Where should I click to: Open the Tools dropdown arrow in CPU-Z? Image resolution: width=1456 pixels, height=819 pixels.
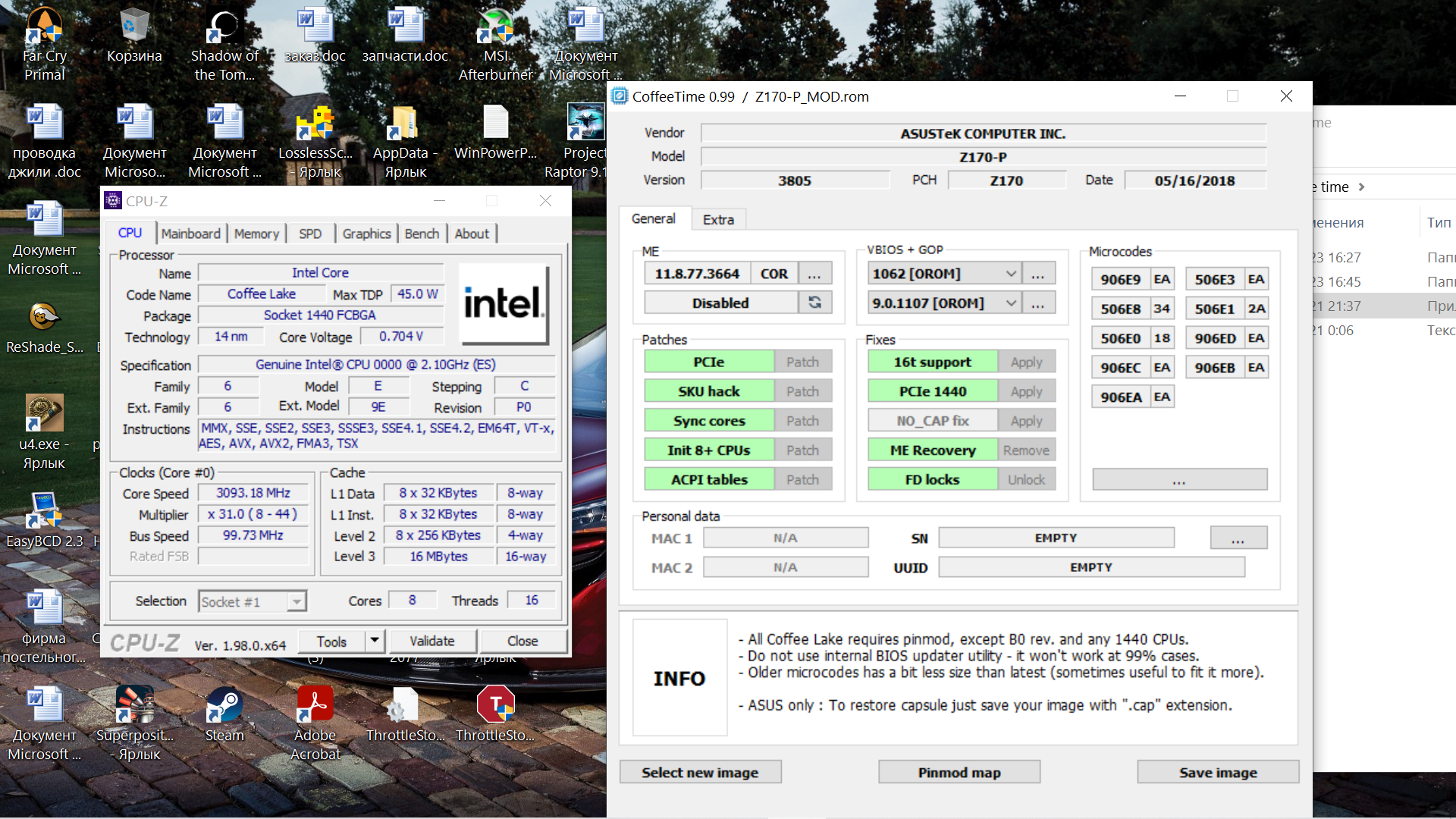375,641
